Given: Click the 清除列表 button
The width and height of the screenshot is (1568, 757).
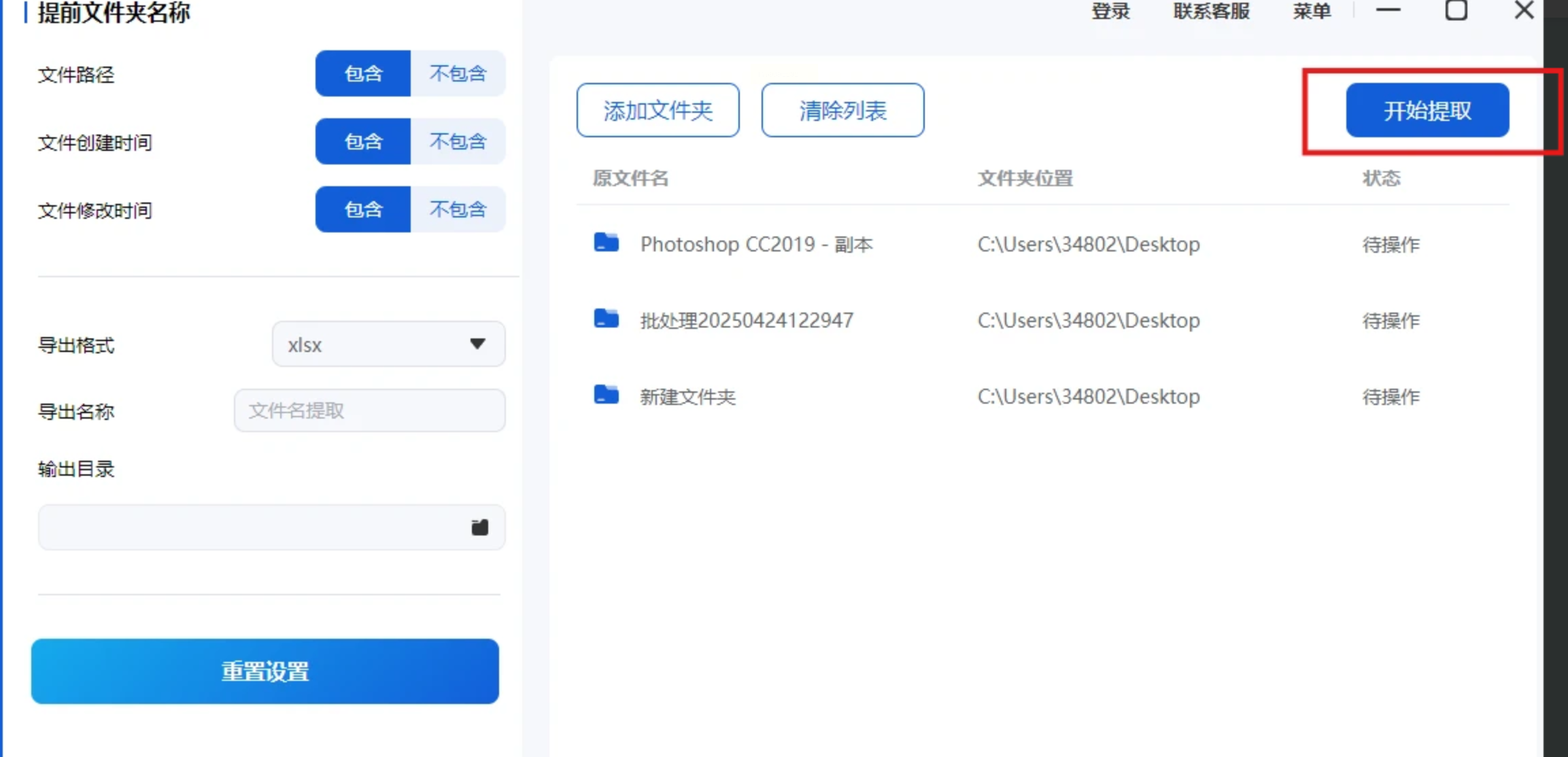Looking at the screenshot, I should [842, 110].
